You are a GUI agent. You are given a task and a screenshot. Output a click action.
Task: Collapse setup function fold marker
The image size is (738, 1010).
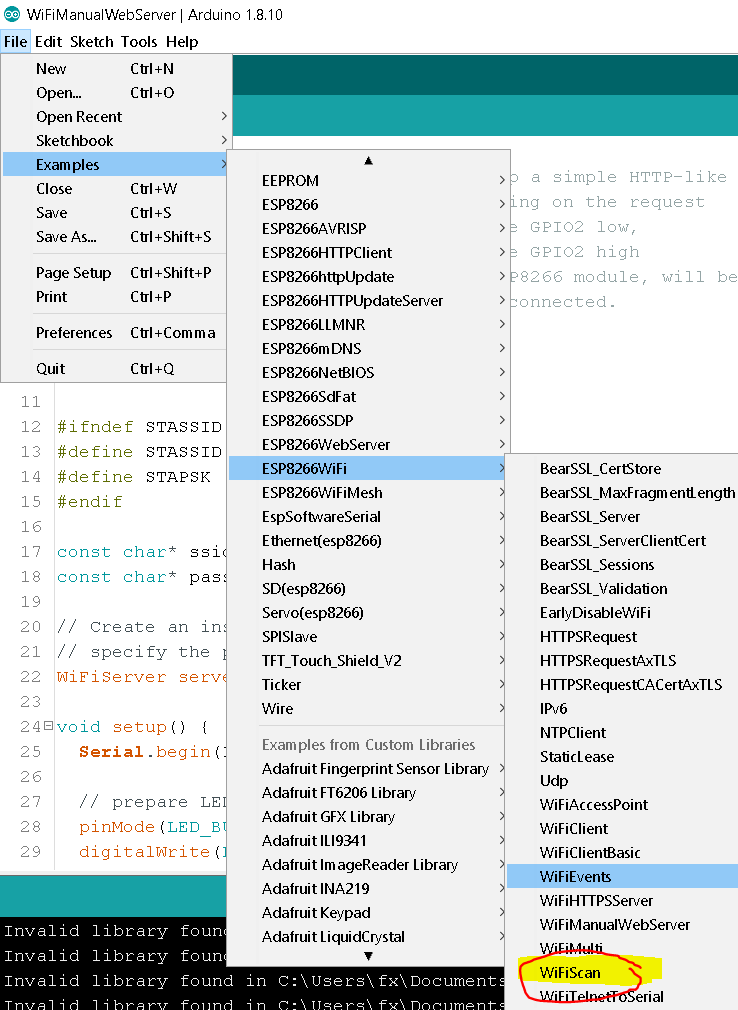(x=48, y=726)
